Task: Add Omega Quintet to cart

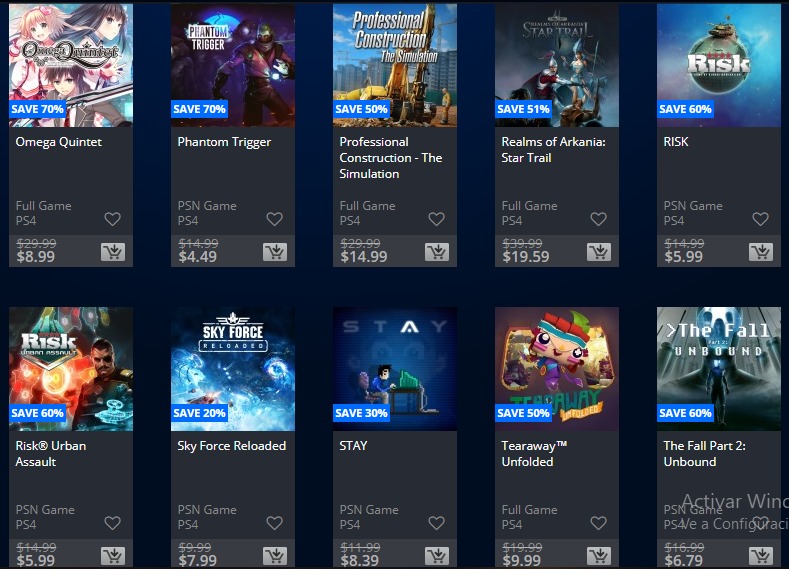Action: point(113,252)
